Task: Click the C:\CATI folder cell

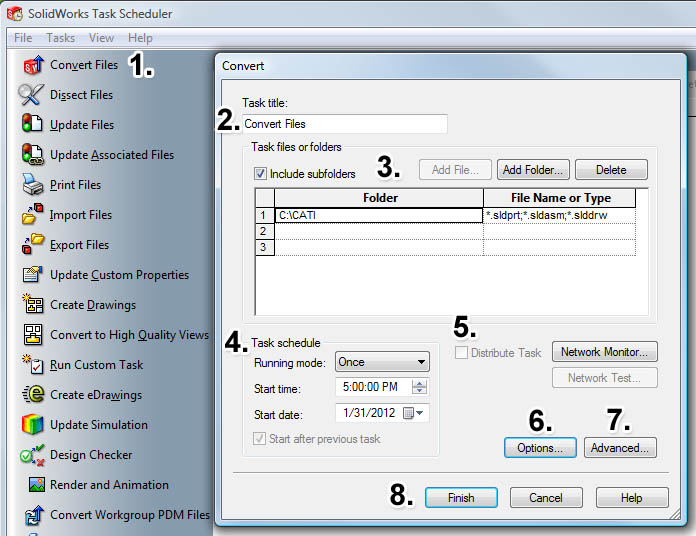Action: tap(379, 215)
